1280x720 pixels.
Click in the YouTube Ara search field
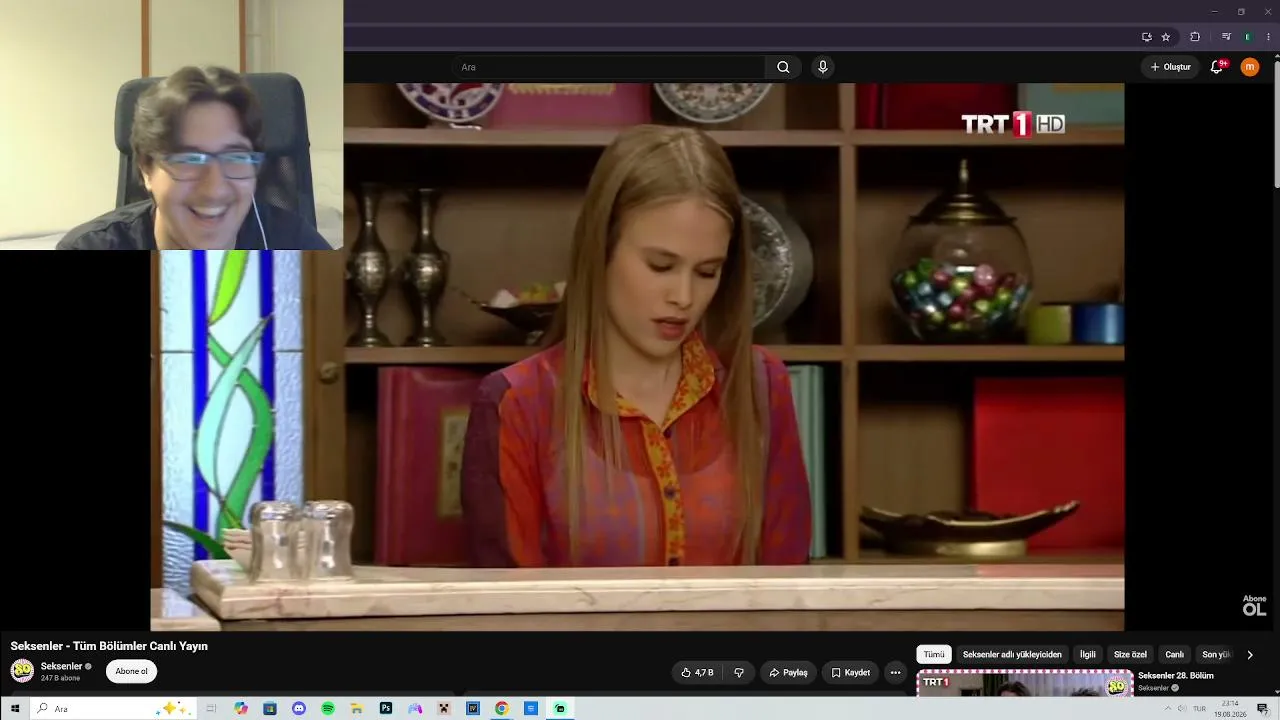[x=610, y=67]
